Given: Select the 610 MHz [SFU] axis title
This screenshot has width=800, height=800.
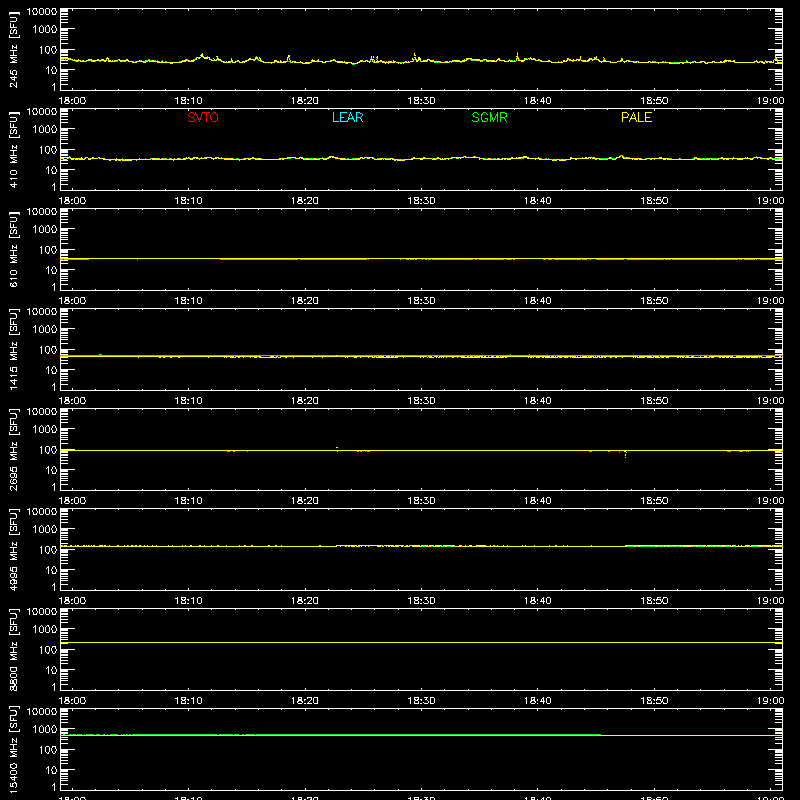Looking at the screenshot, I should click(14, 249).
